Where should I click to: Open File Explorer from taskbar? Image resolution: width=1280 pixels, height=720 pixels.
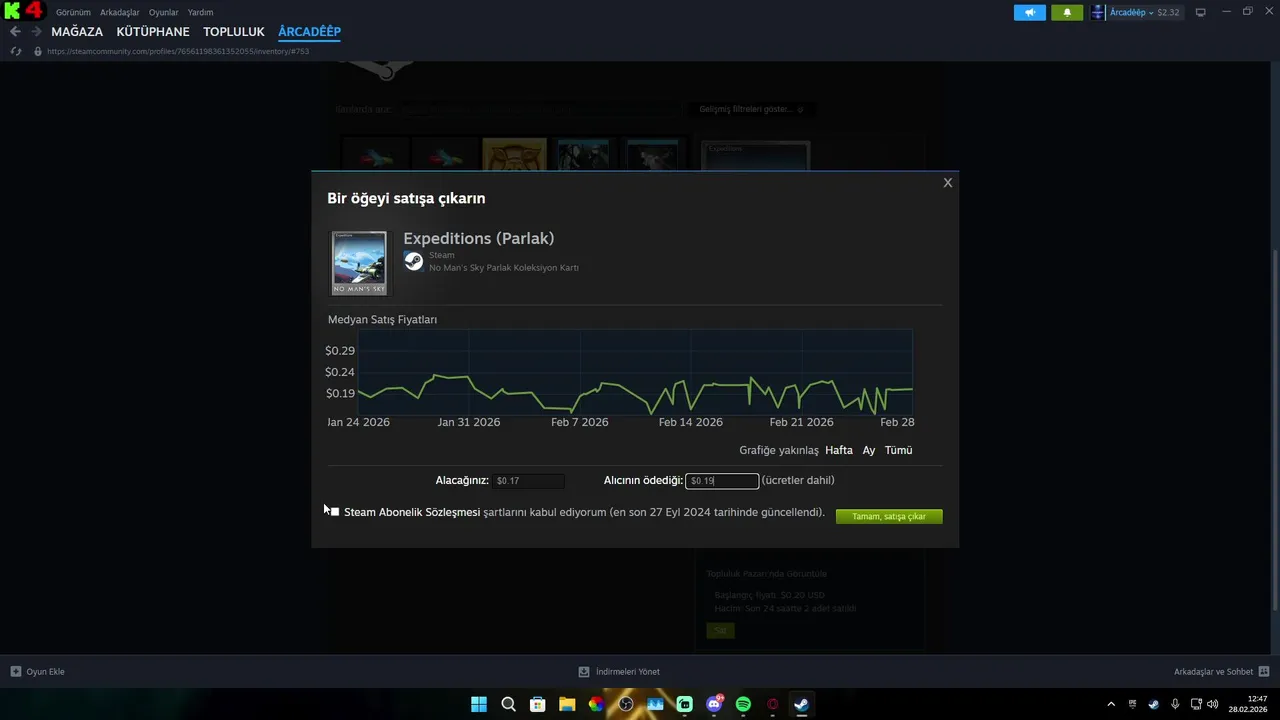tap(567, 704)
